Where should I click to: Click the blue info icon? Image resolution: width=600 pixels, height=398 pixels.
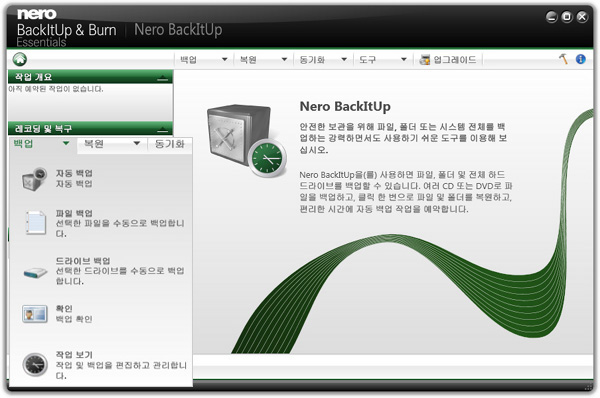580,59
